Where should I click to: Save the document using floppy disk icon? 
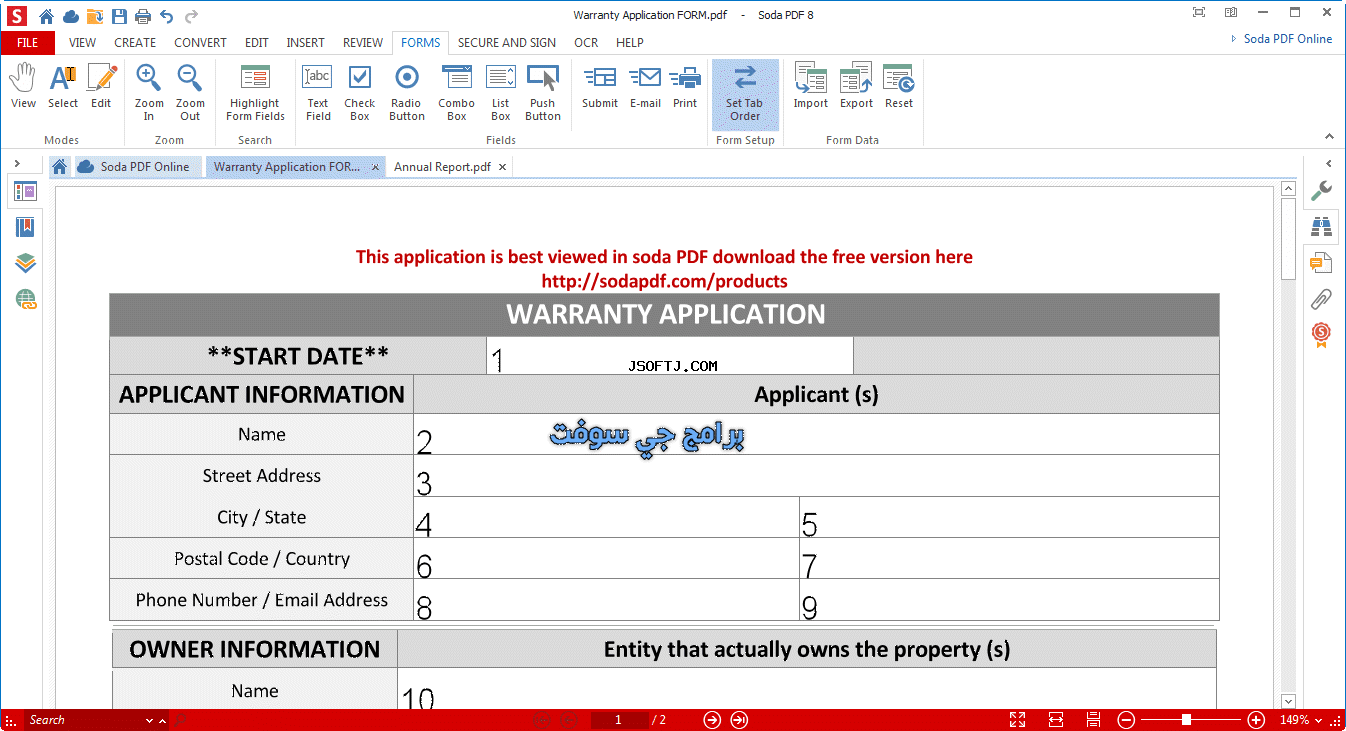pos(120,16)
